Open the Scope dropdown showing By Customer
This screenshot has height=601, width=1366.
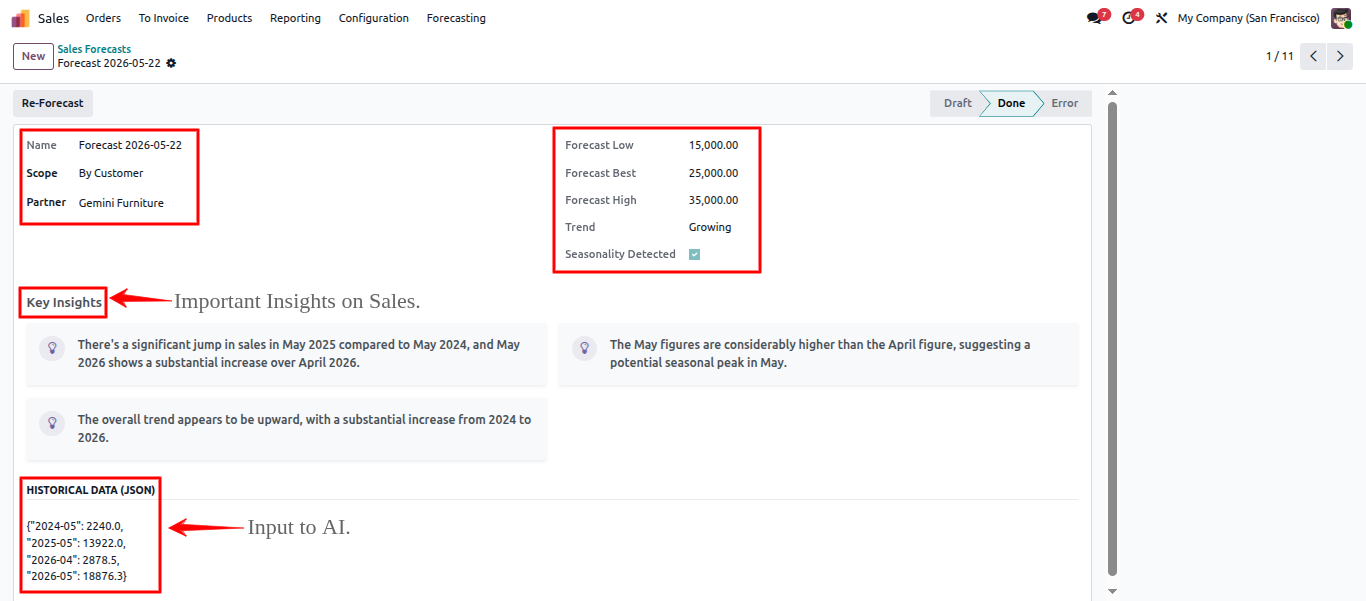(111, 173)
